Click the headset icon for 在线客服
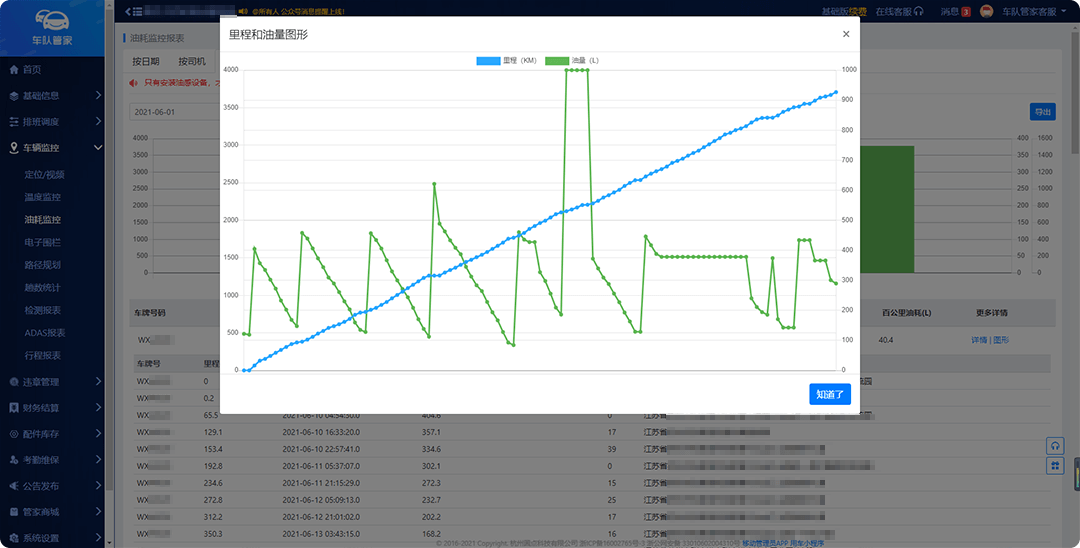 click(x=919, y=12)
